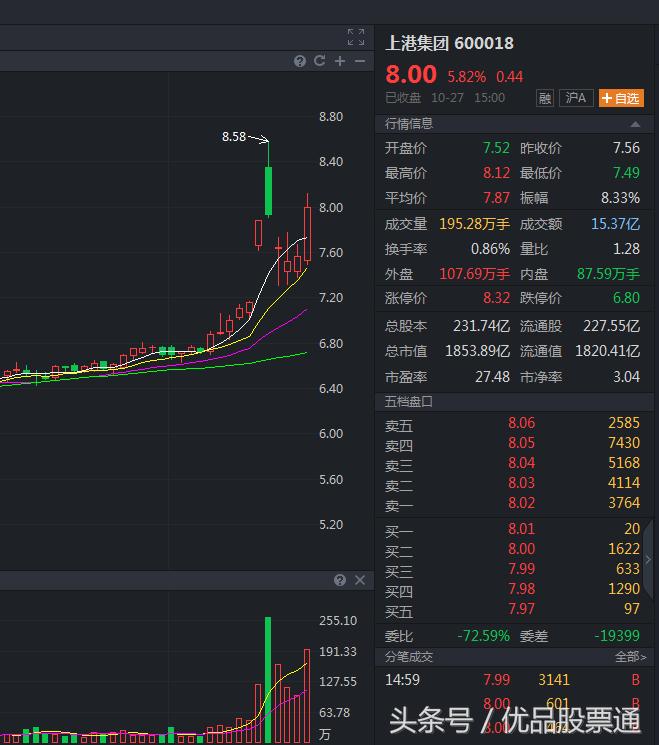Zoom out the candlestick chart with minus
The height and width of the screenshot is (745, 659).
pos(360,61)
